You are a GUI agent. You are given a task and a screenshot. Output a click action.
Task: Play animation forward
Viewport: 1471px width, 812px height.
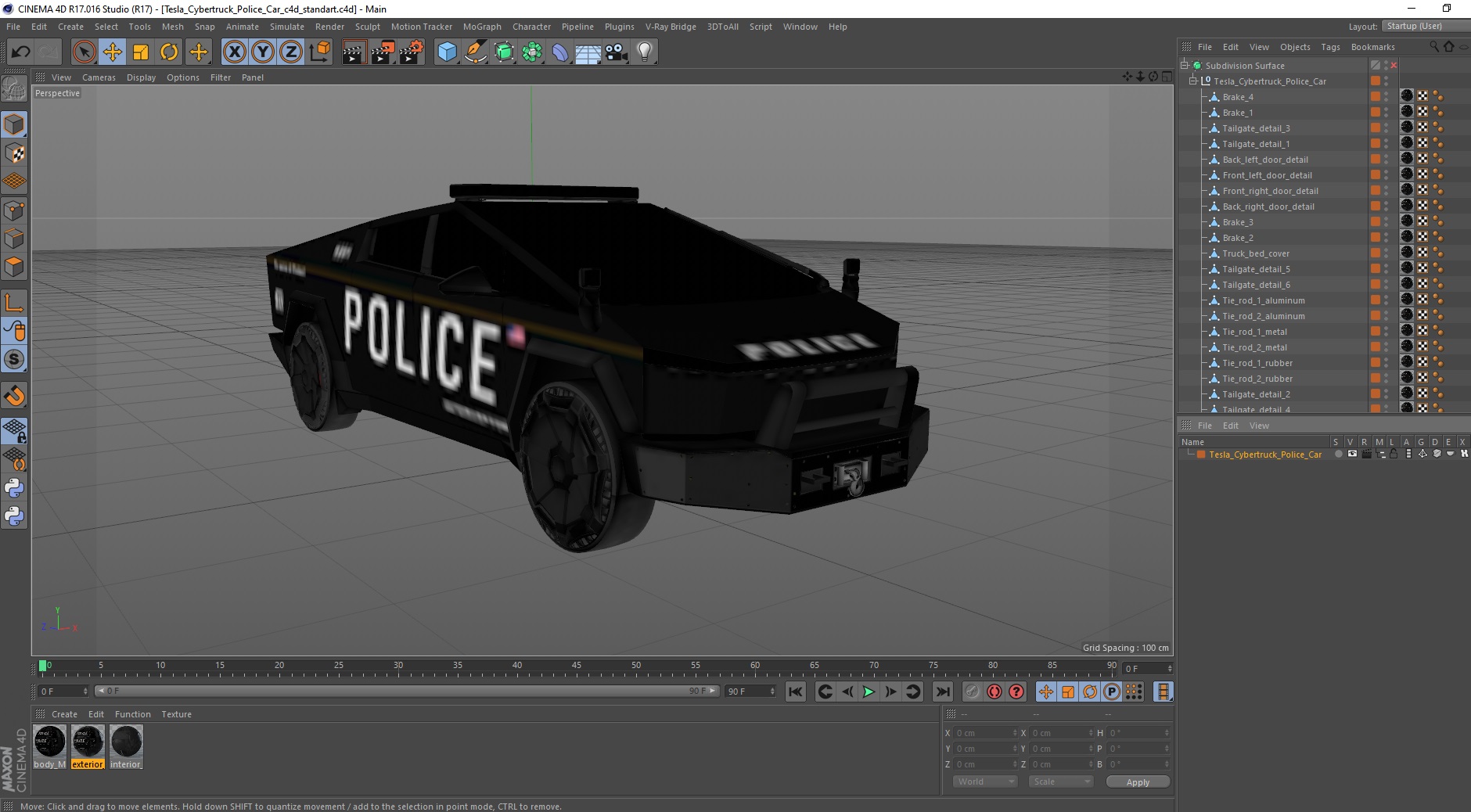tap(869, 692)
